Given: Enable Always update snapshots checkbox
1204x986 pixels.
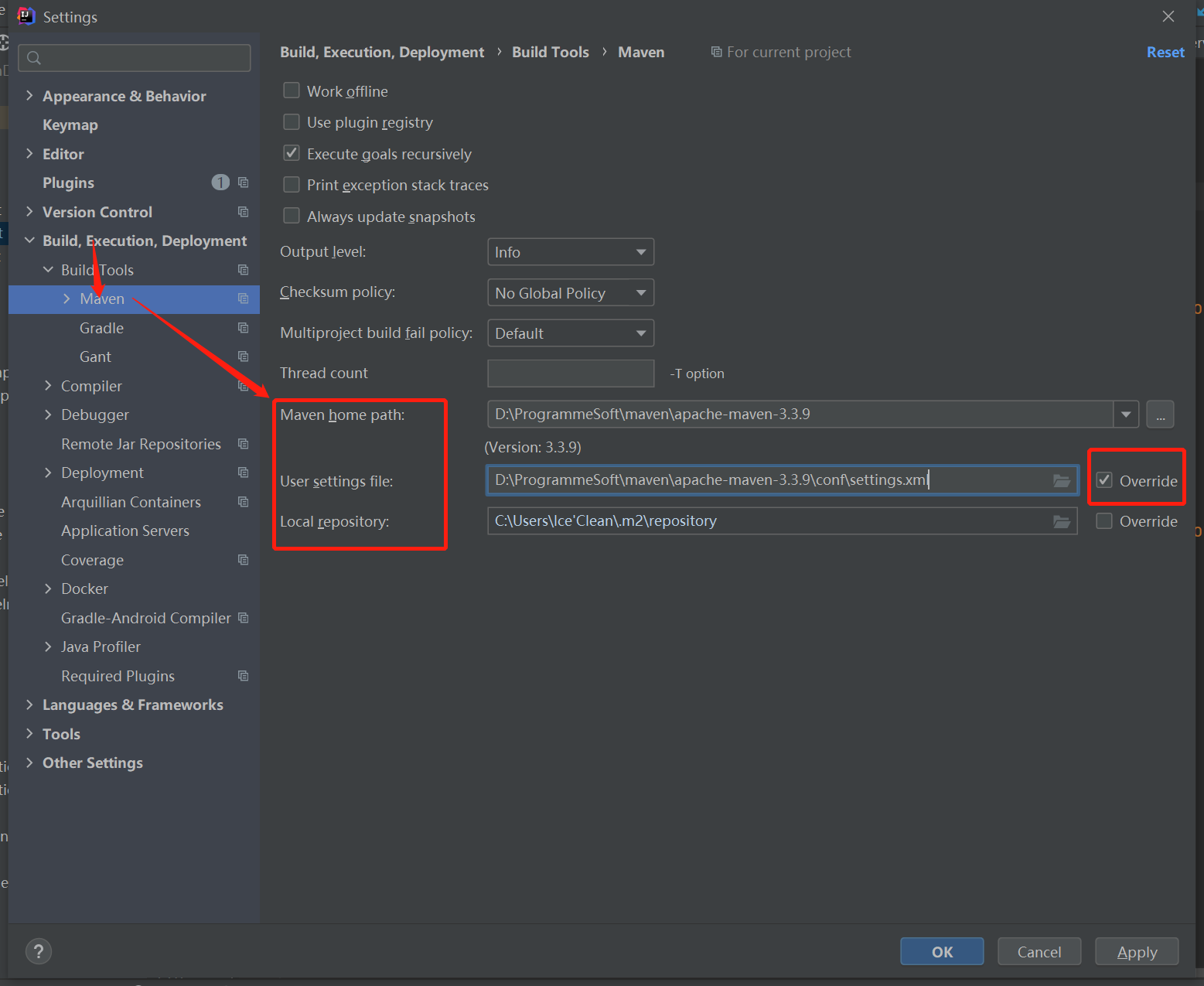Looking at the screenshot, I should click(x=292, y=216).
